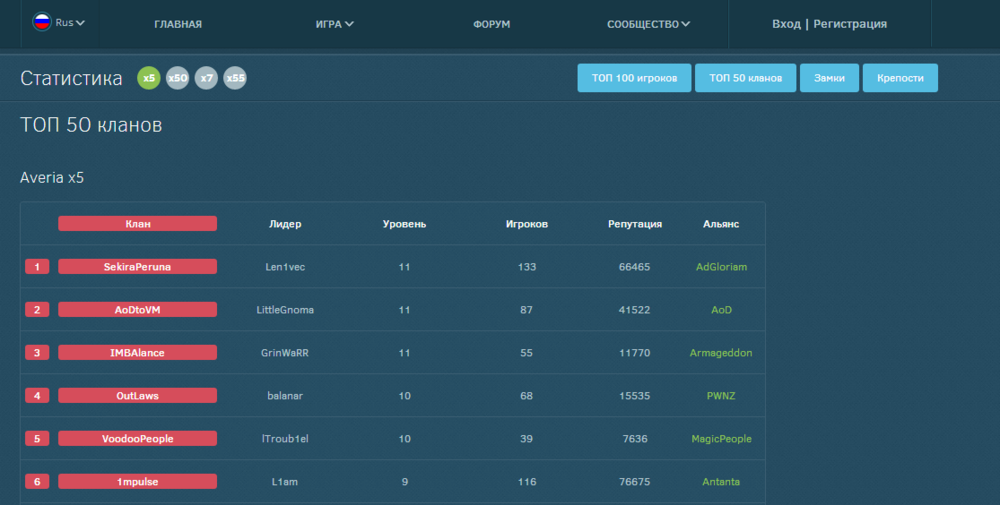Expand the СООБЩЕСТВО menu
1000x505 pixels.
[x=648, y=24]
